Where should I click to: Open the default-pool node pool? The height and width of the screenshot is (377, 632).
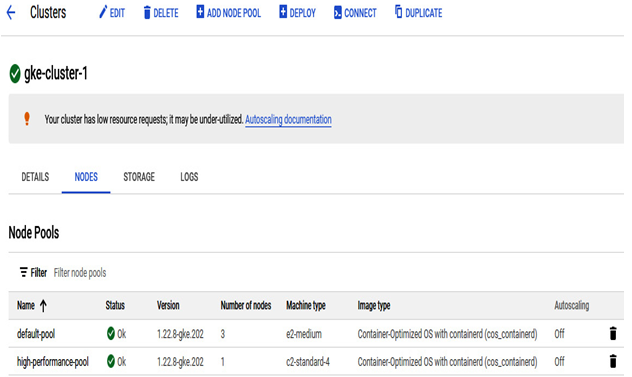[36, 334]
